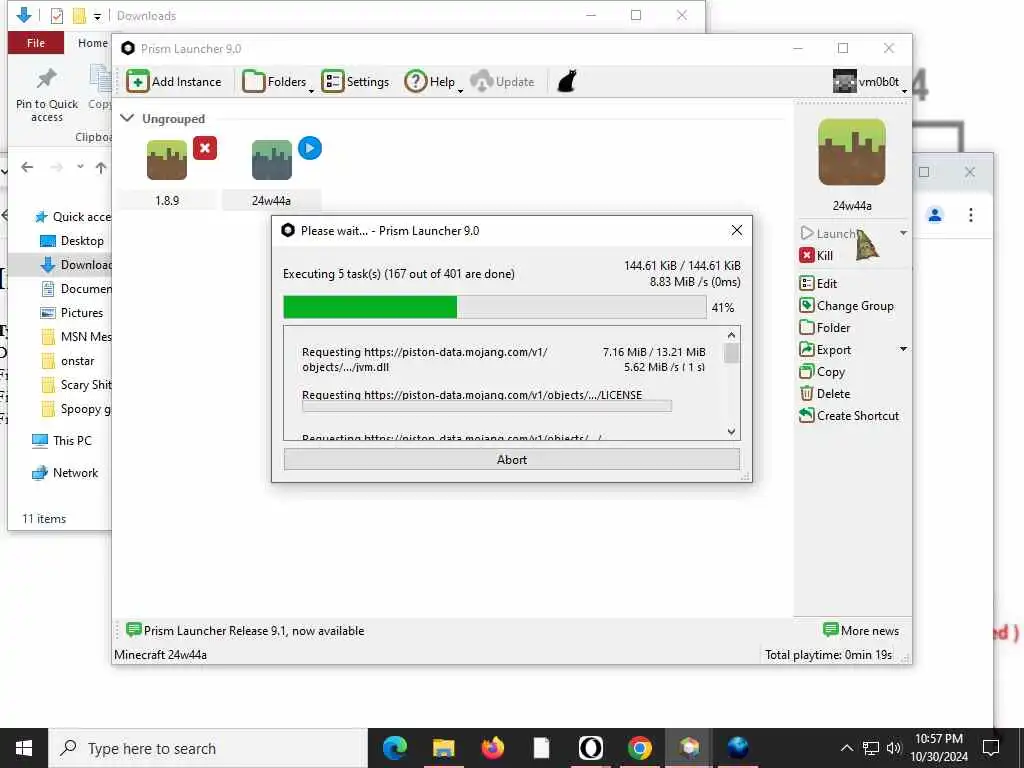This screenshot has width=1024, height=768.
Task: Select the onstar folder in sidebar
Action: click(x=68, y=360)
